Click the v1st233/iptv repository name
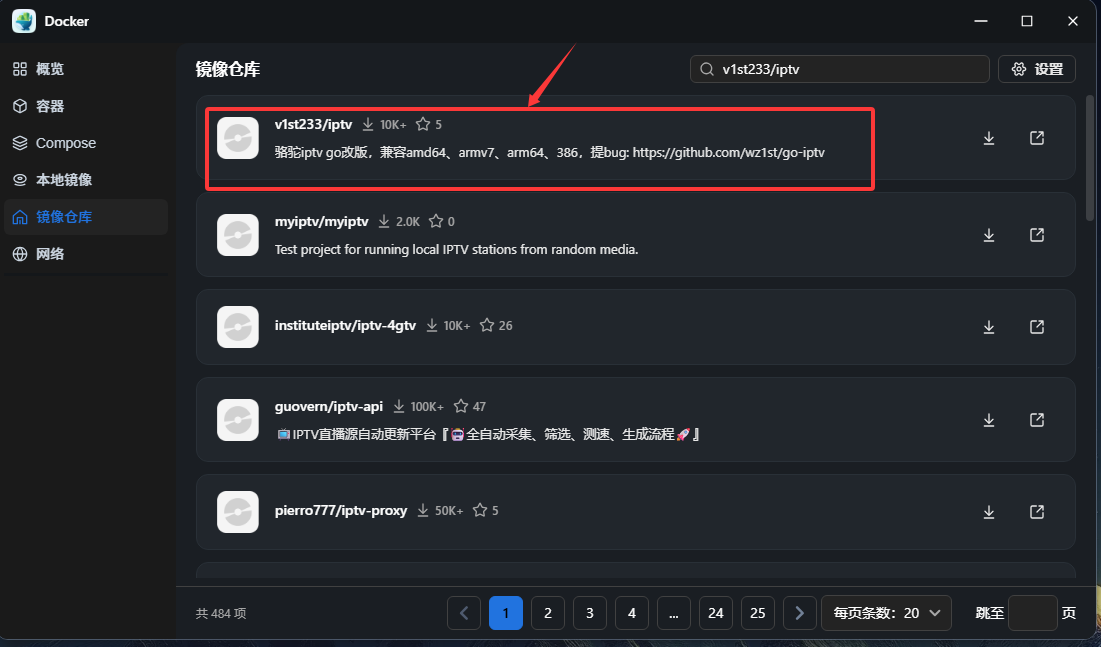1101x647 pixels. 313,124
